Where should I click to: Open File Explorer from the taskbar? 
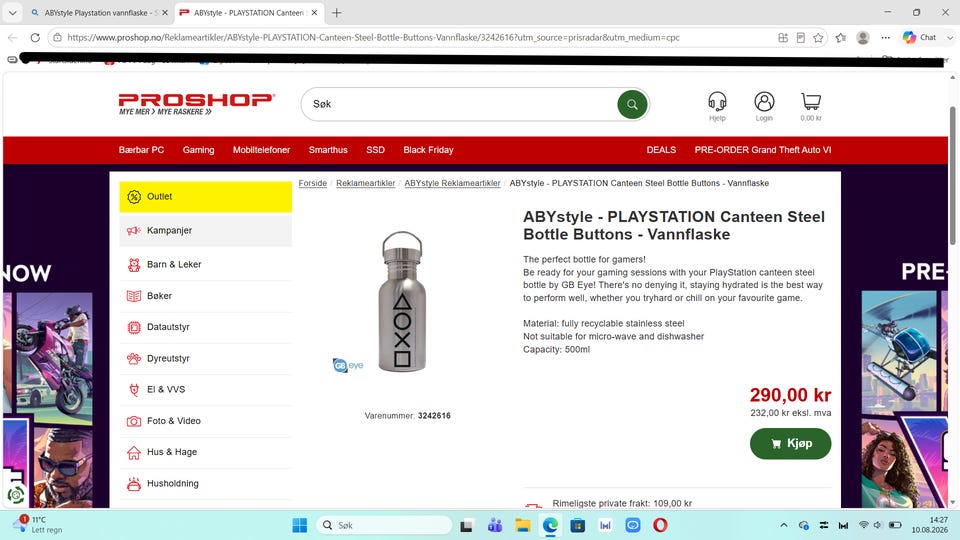click(x=522, y=525)
